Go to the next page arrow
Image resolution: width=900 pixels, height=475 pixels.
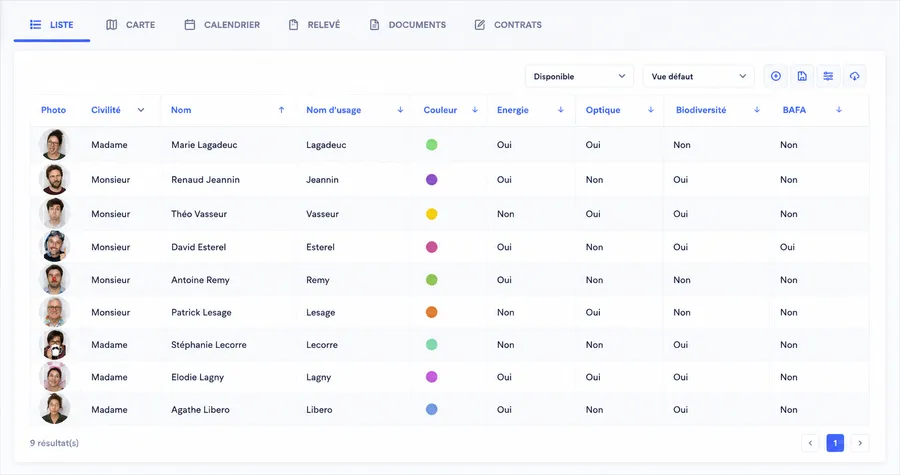860,443
